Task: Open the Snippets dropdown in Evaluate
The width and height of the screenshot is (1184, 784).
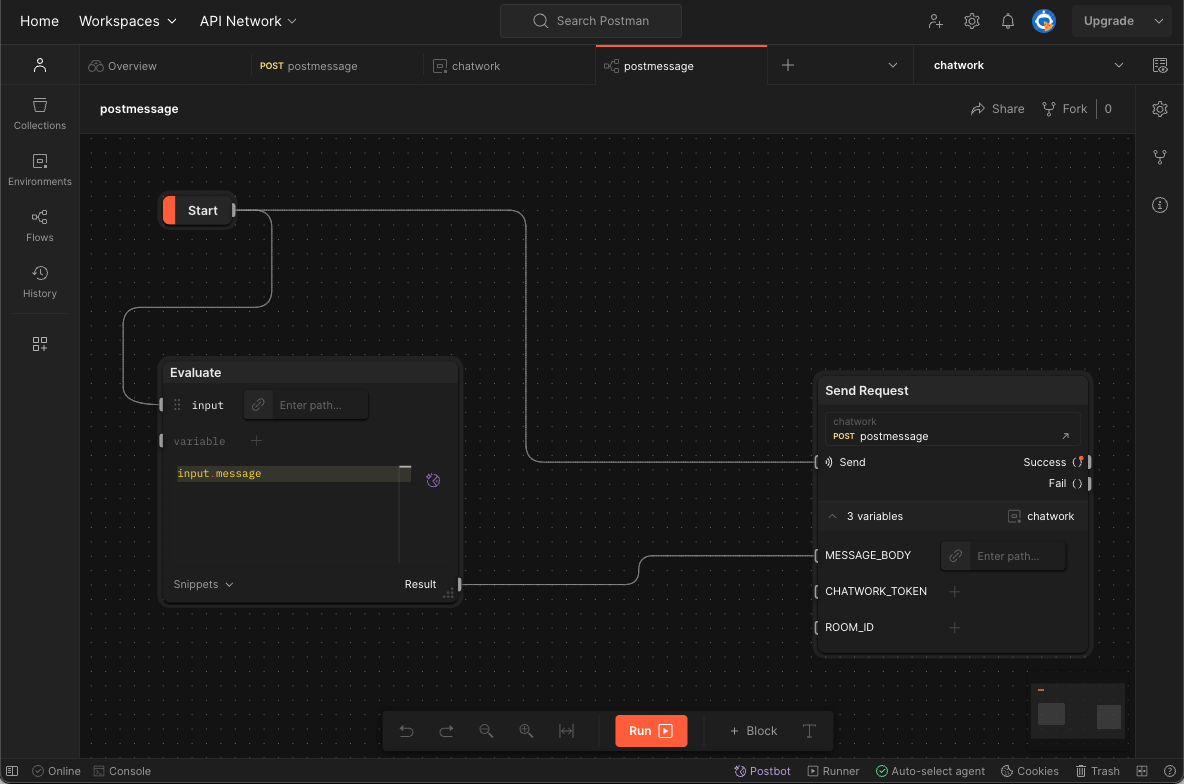Action: 203,585
